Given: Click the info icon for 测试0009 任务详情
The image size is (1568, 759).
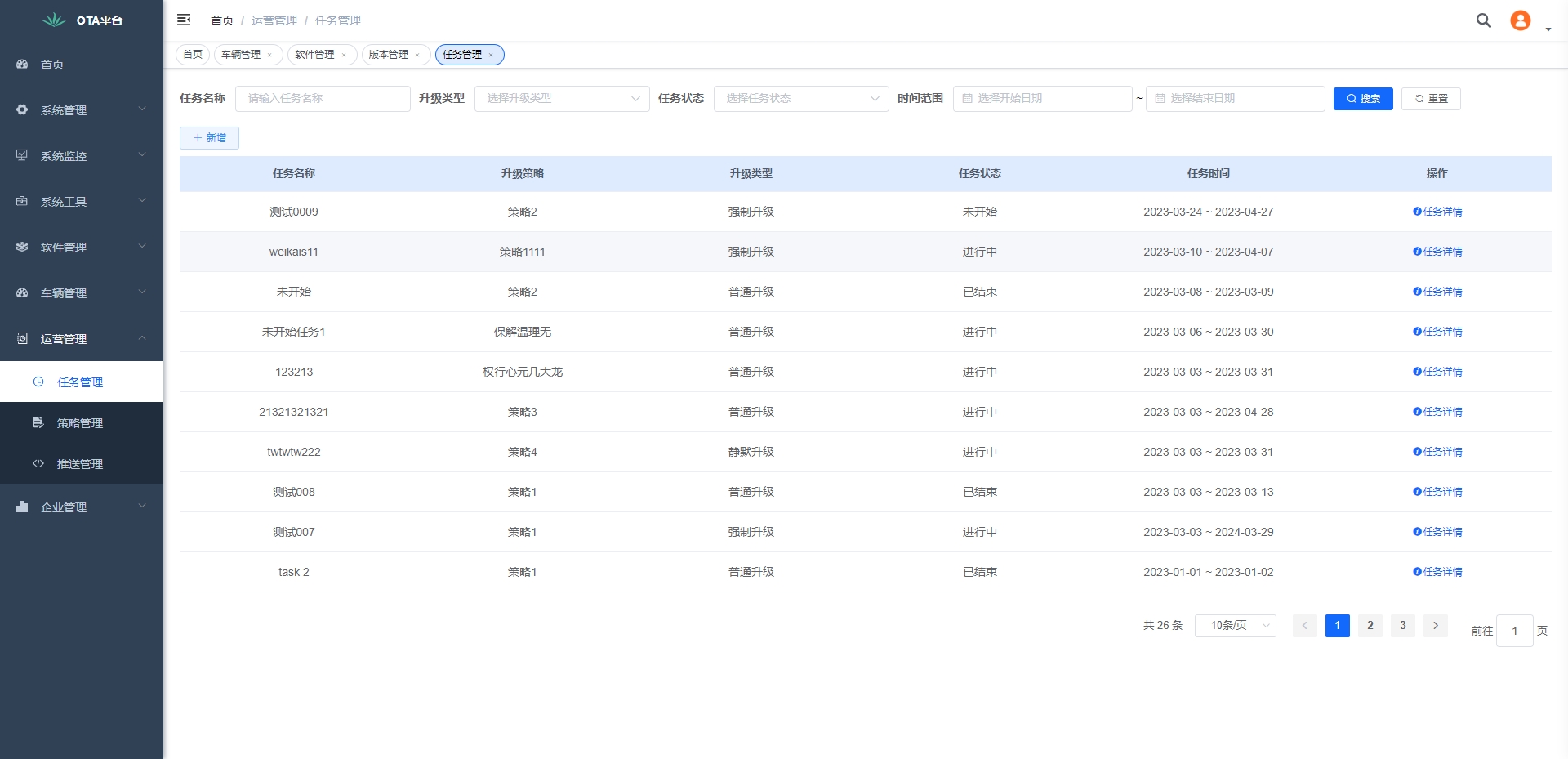Looking at the screenshot, I should [x=1417, y=212].
